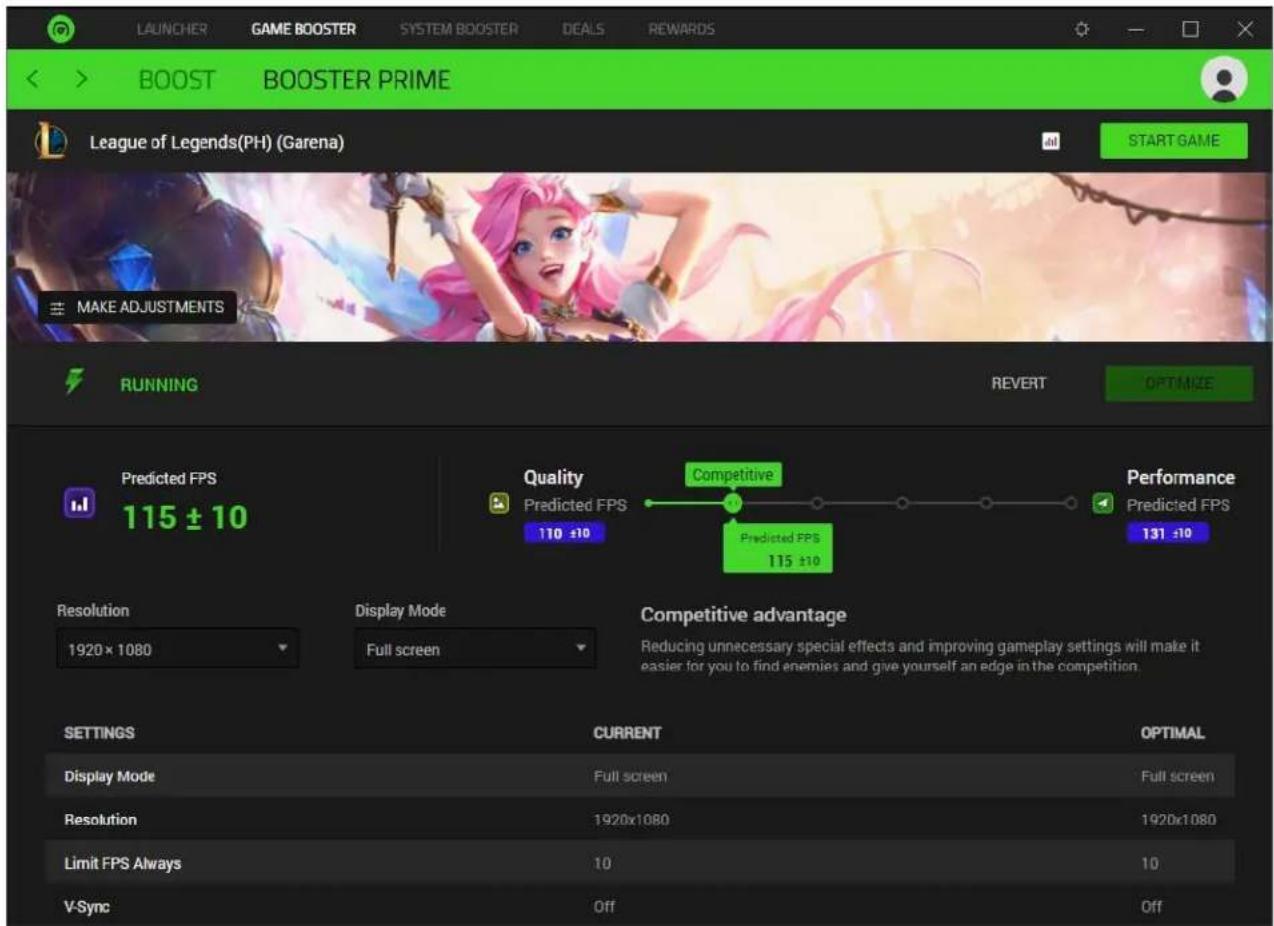
Task: Launch with the Start Game button
Action: 1174,141
